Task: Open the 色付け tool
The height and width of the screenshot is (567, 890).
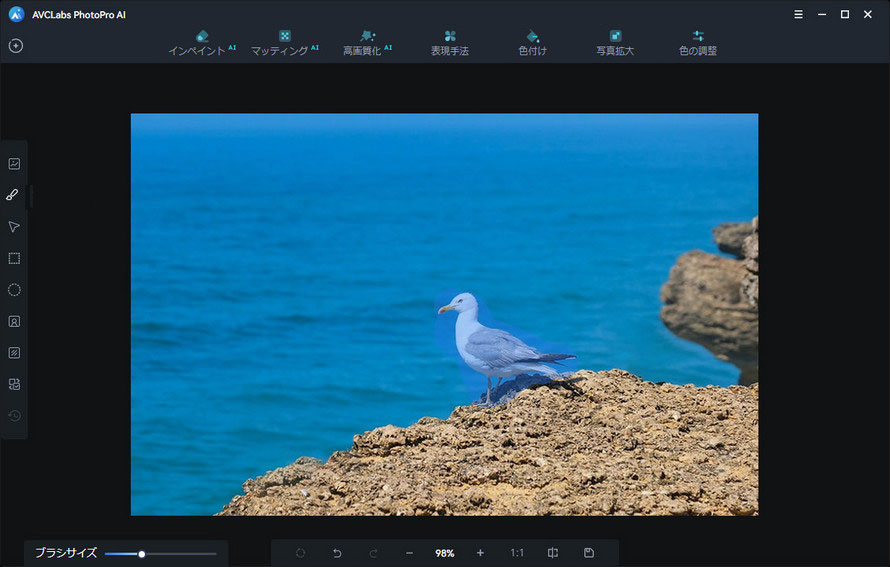Action: click(x=532, y=43)
